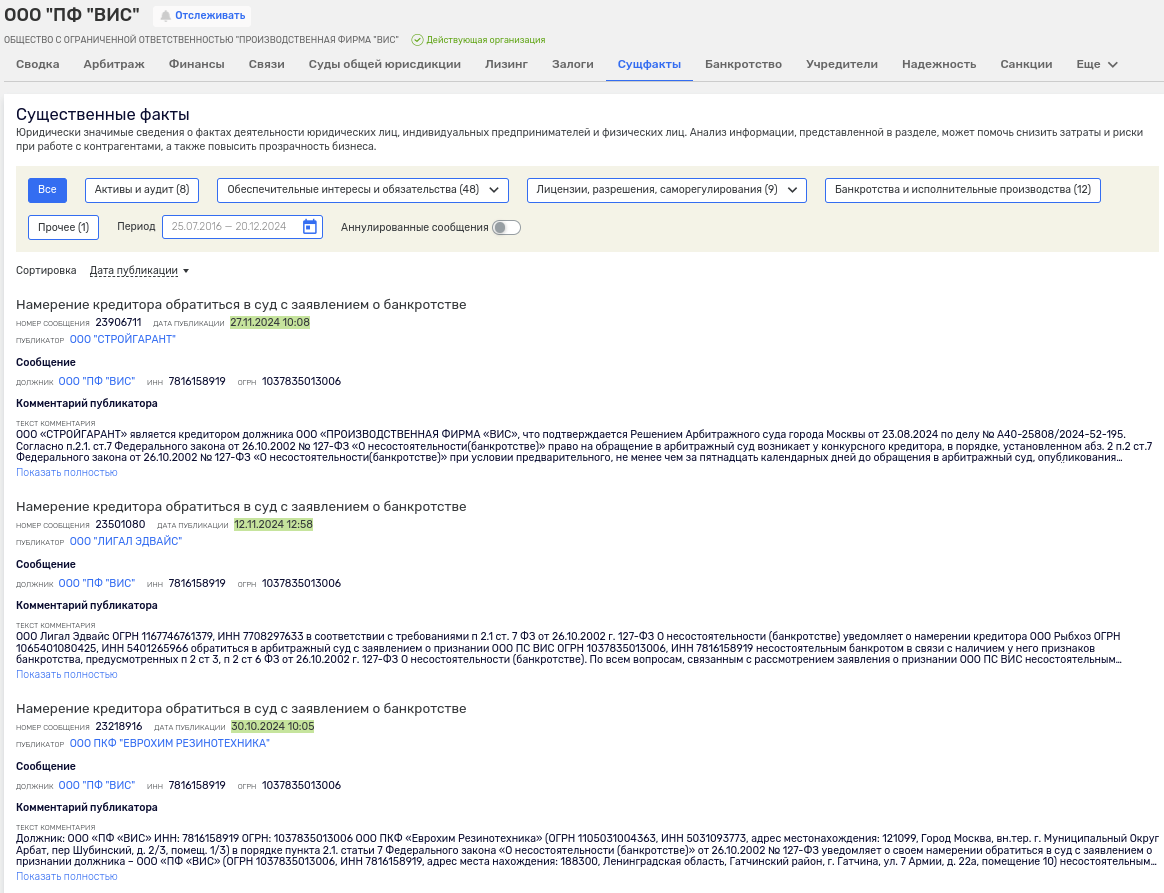Viewport: 1164px width, 893px height.
Task: Expand Лицензии, разрешения, саморегулирования dropdown
Action: point(667,190)
